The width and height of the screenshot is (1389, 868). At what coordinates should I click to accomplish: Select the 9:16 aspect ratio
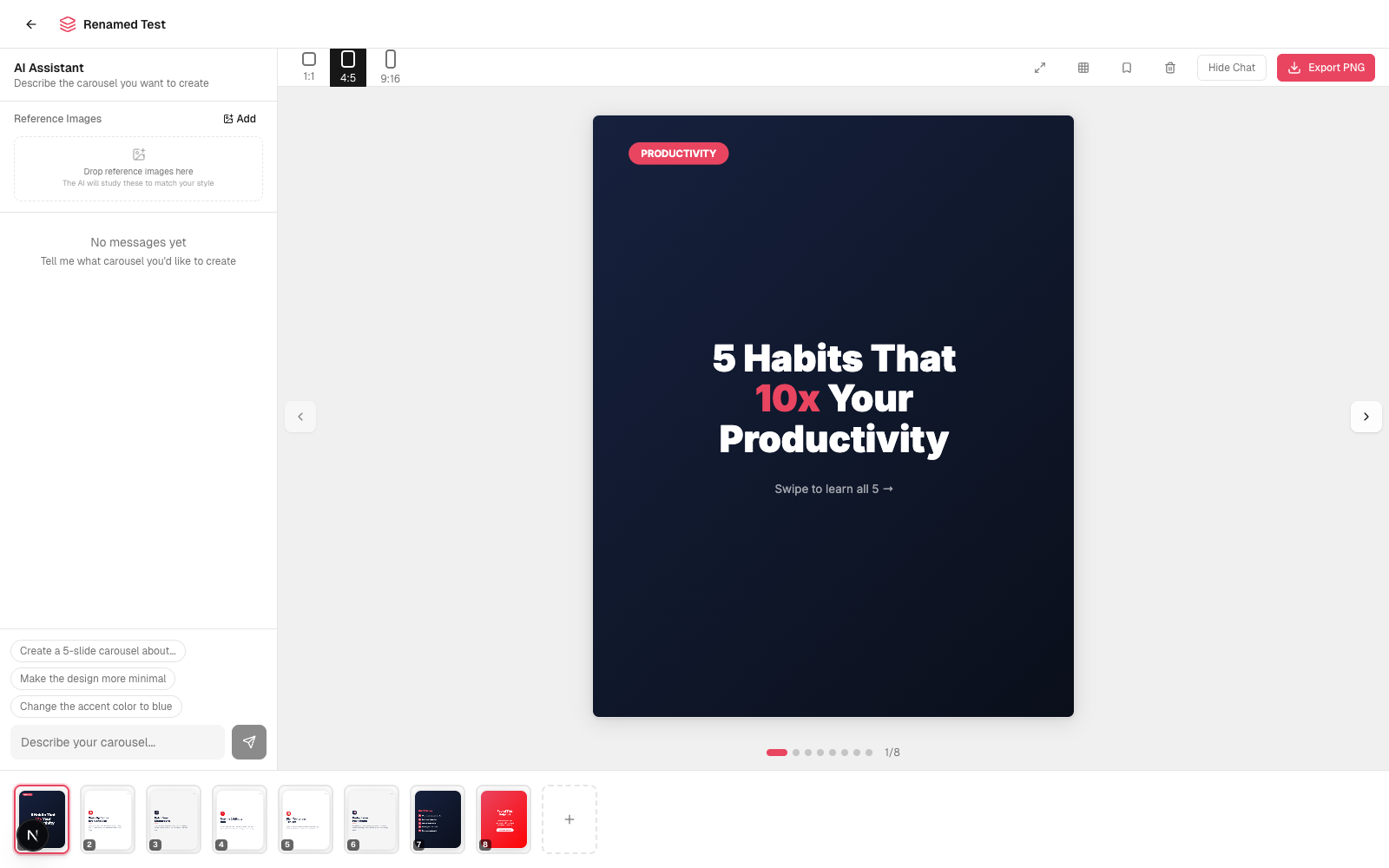pos(391,67)
